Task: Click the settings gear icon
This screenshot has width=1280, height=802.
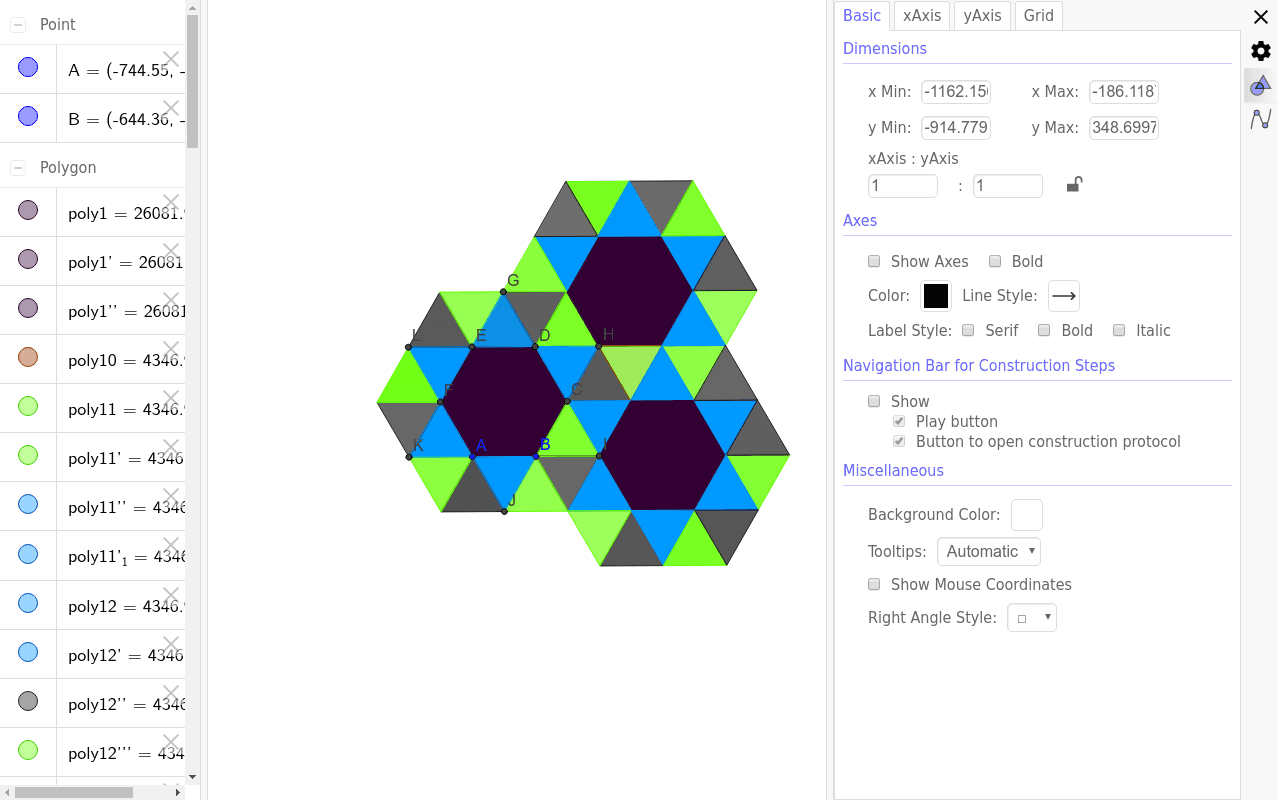Action: pos(1260,51)
